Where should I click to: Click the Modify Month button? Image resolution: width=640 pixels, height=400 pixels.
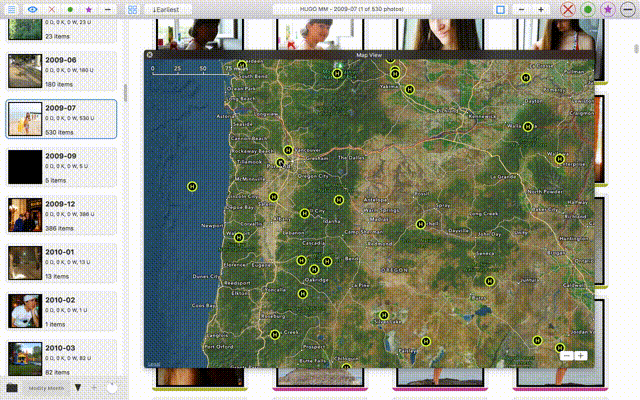(46, 388)
